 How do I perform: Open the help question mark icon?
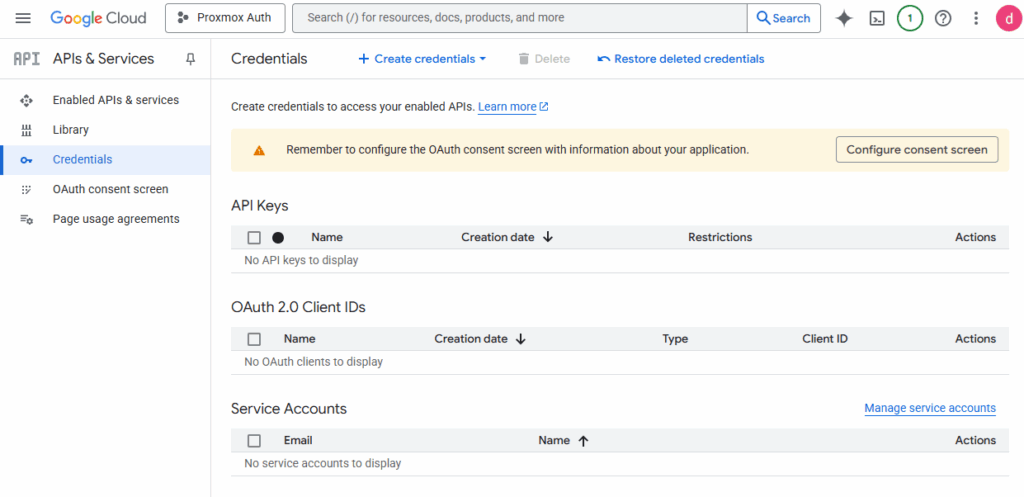943,18
